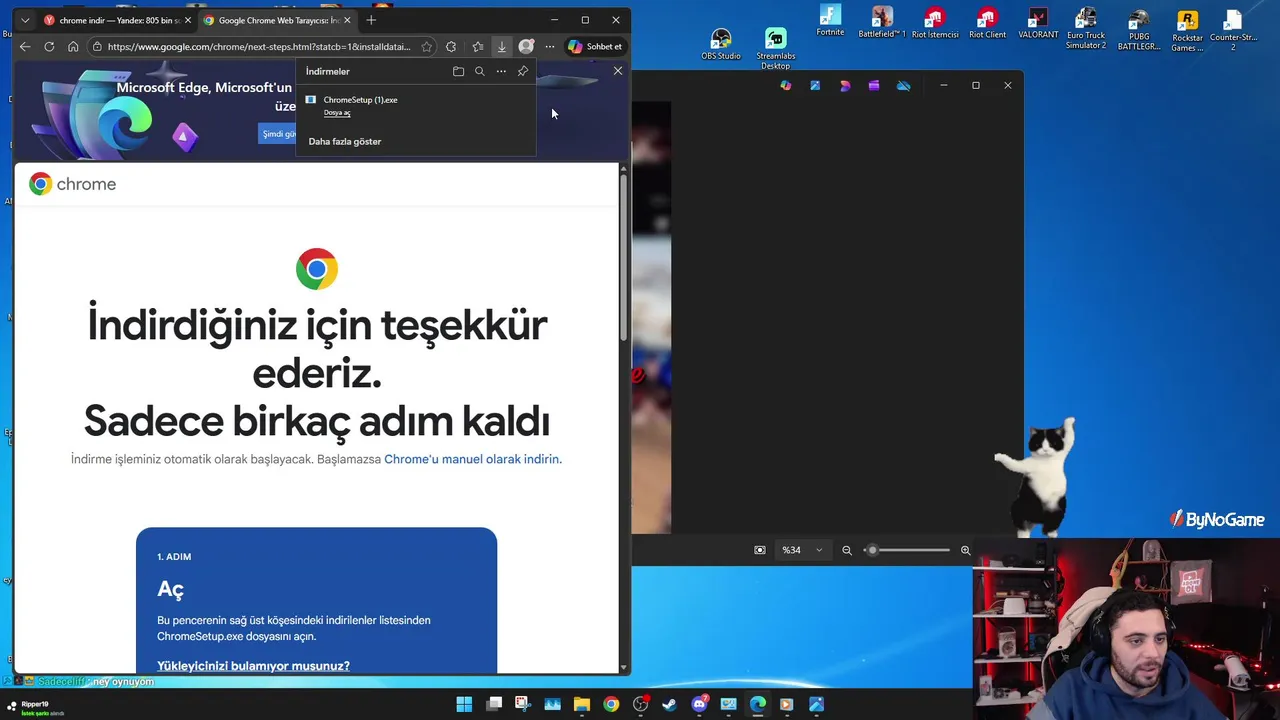This screenshot has height=720, width=1280.
Task: Dismiss the Microsoft Edge banner with X
Action: (x=618, y=71)
